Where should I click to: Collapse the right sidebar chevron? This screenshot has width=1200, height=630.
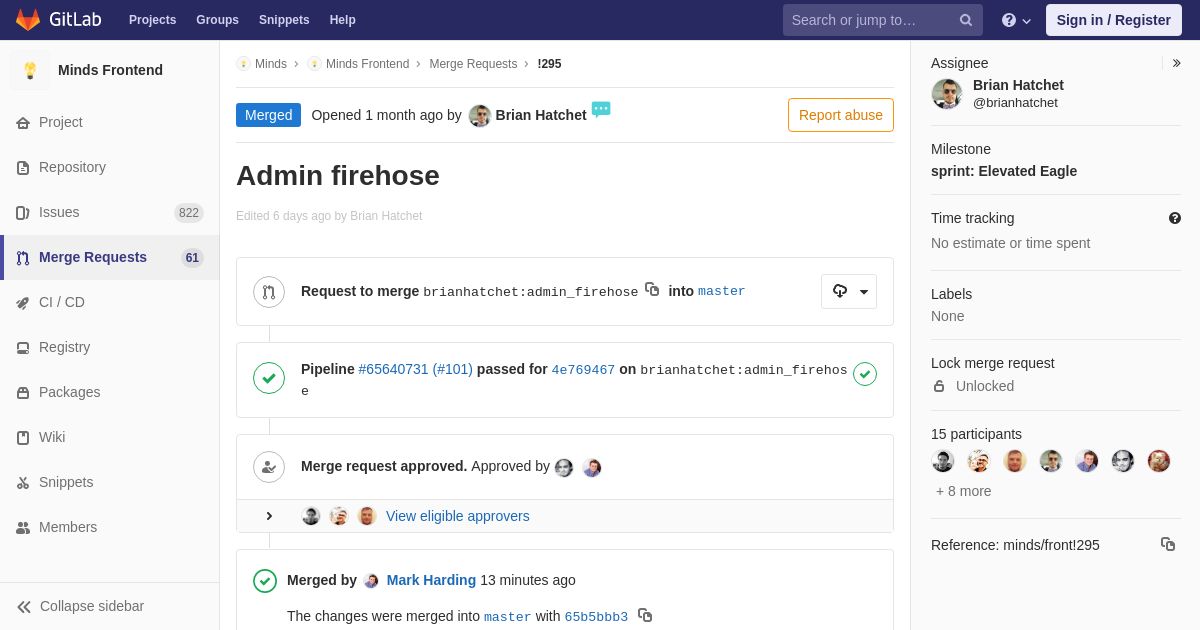(x=1176, y=63)
